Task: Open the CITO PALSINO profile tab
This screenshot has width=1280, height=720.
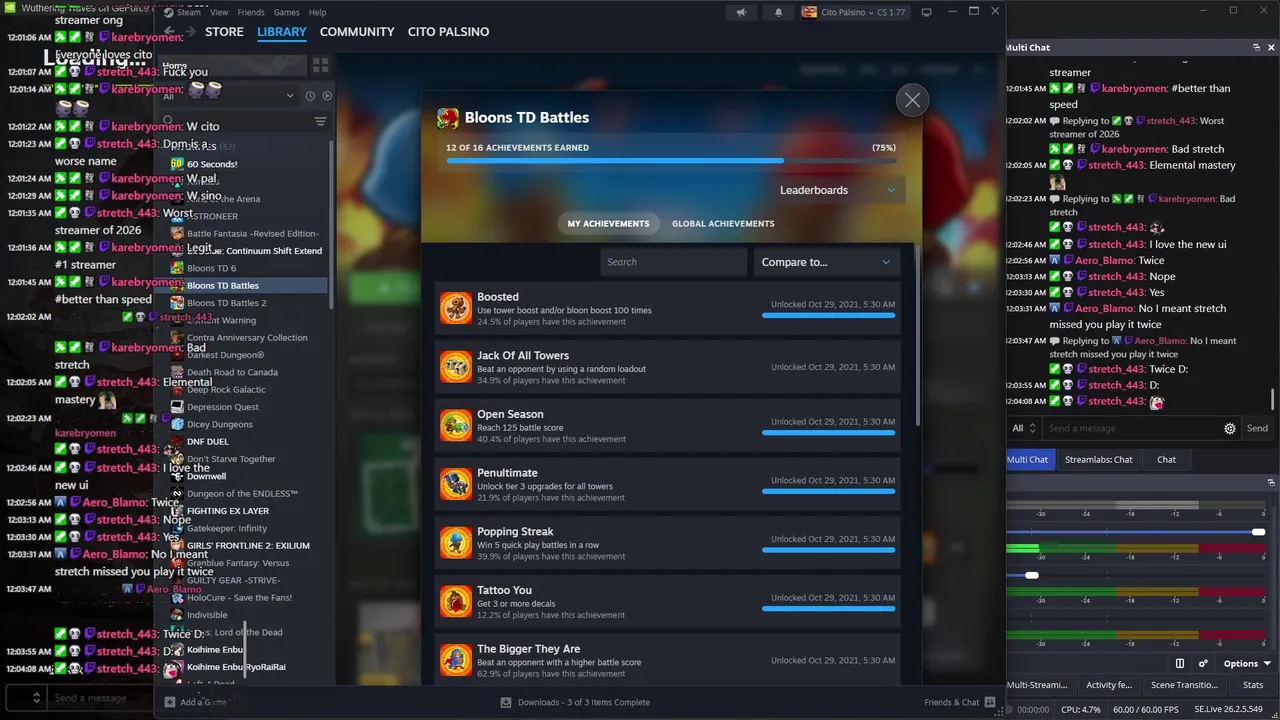Action: tap(448, 32)
